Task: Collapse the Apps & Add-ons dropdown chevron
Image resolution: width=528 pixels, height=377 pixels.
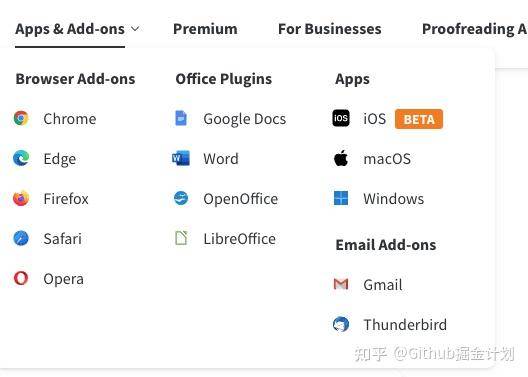Action: click(135, 29)
